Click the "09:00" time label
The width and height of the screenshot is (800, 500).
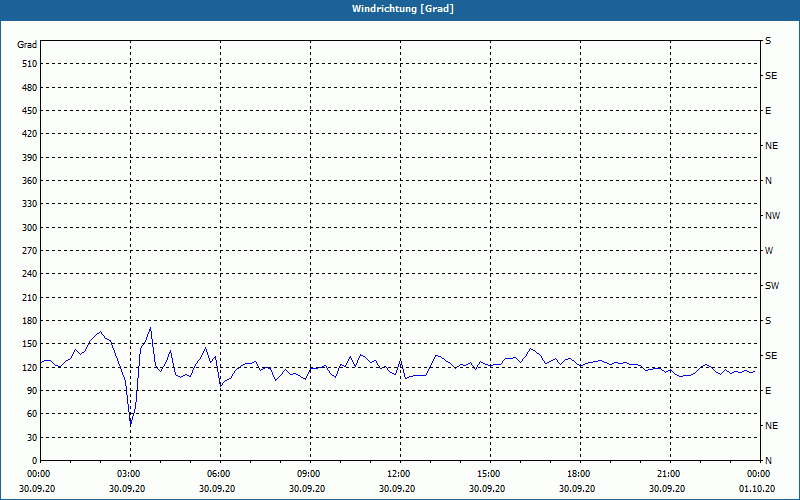(308, 474)
